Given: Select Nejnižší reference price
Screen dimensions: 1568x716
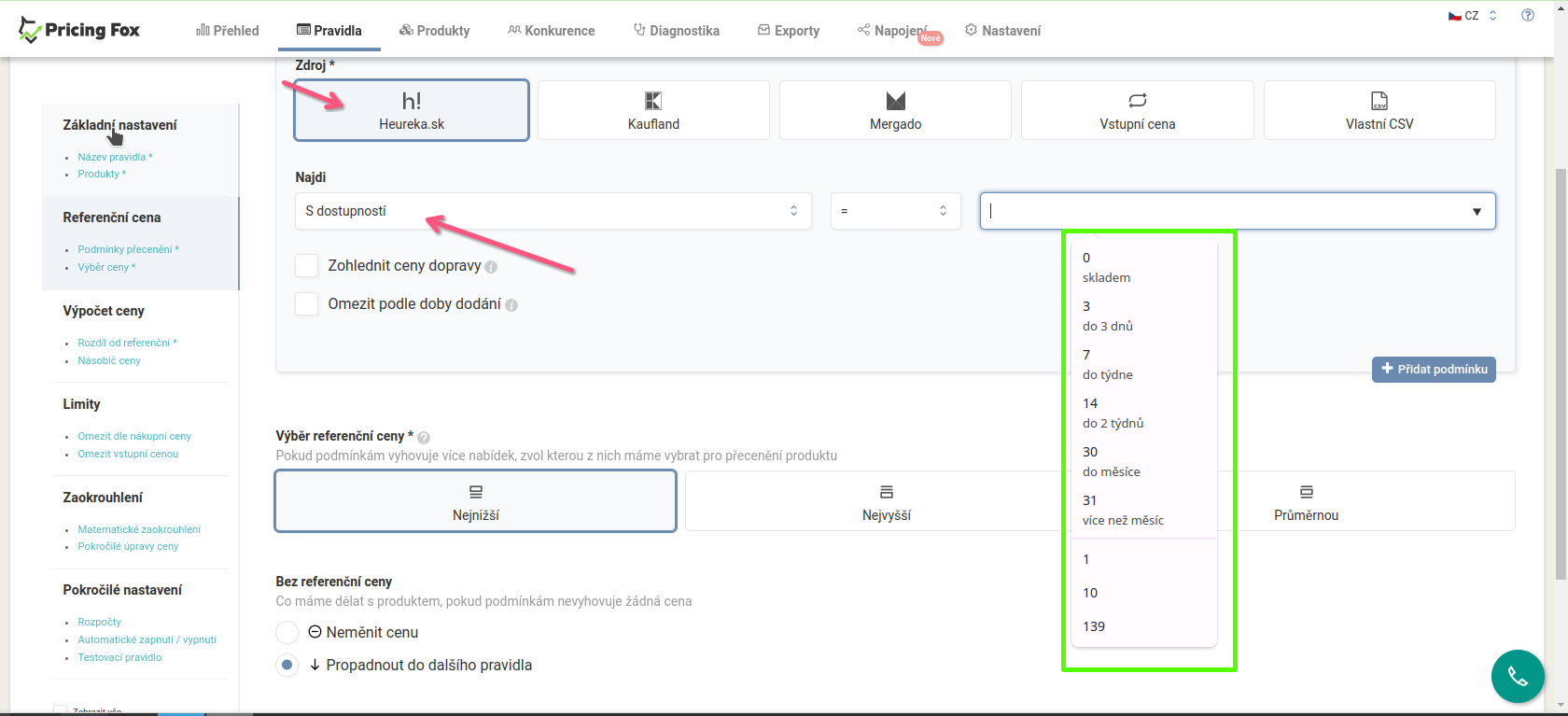Looking at the screenshot, I should [x=476, y=501].
